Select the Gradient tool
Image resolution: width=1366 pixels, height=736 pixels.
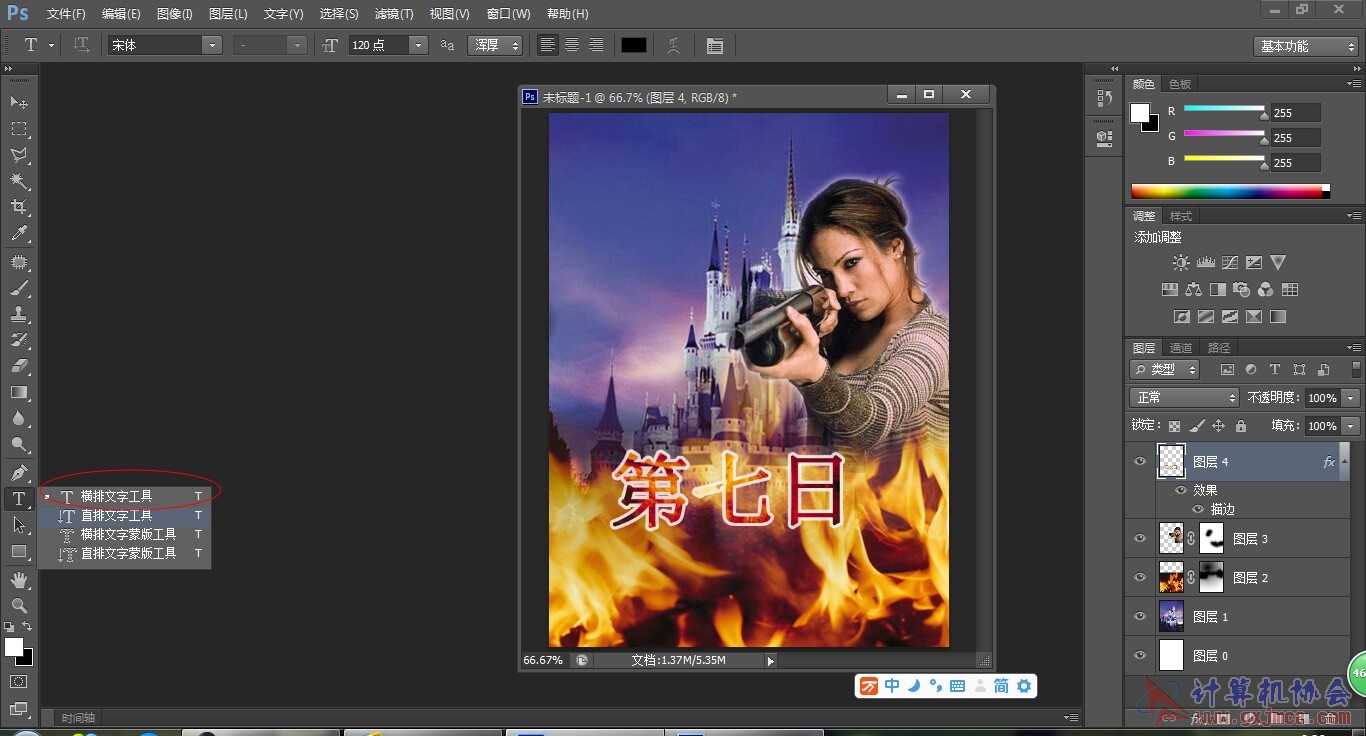tap(19, 392)
